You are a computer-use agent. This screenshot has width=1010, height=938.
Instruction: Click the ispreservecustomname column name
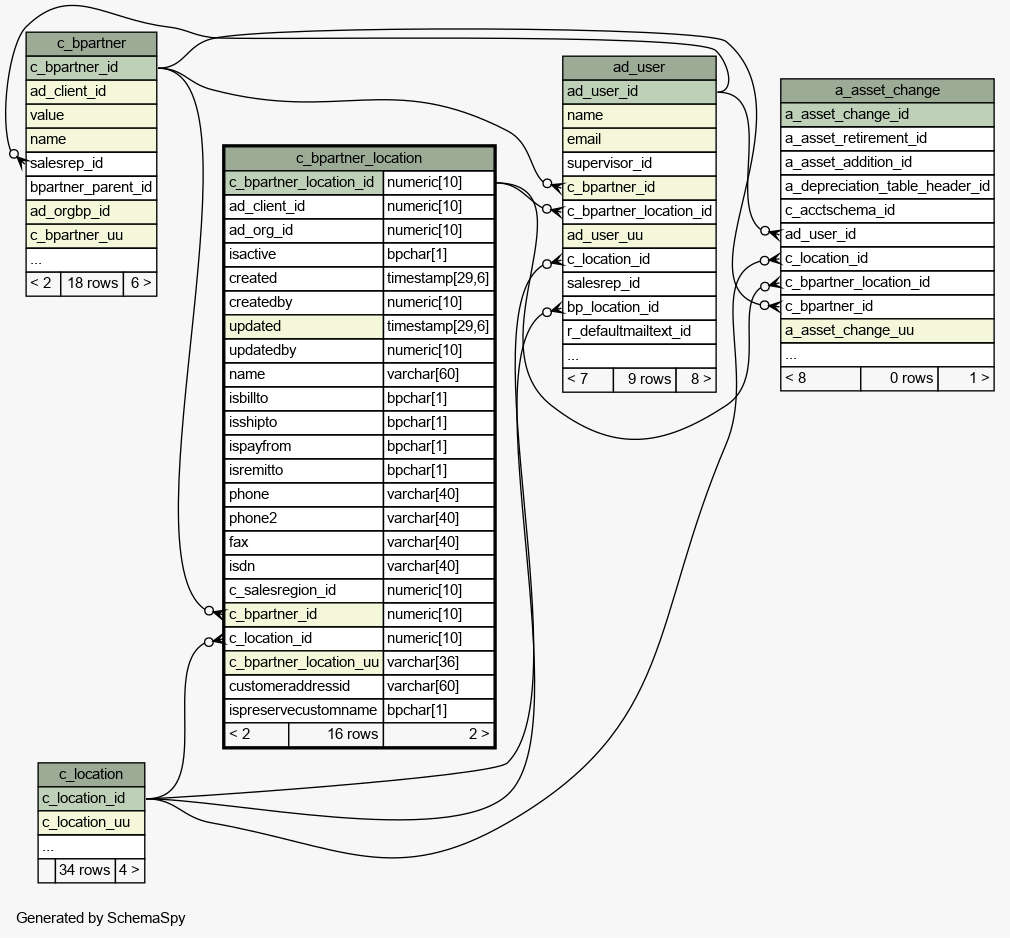[x=304, y=710]
